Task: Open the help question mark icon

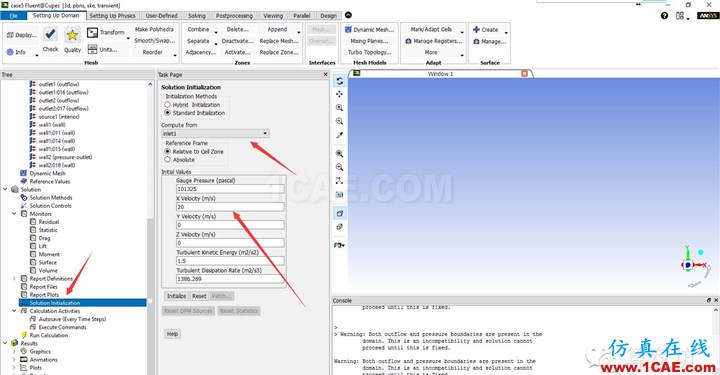Action: (x=664, y=16)
